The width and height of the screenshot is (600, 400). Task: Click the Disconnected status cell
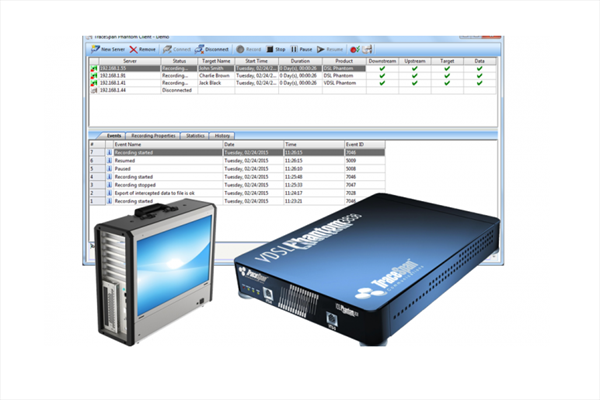click(179, 90)
